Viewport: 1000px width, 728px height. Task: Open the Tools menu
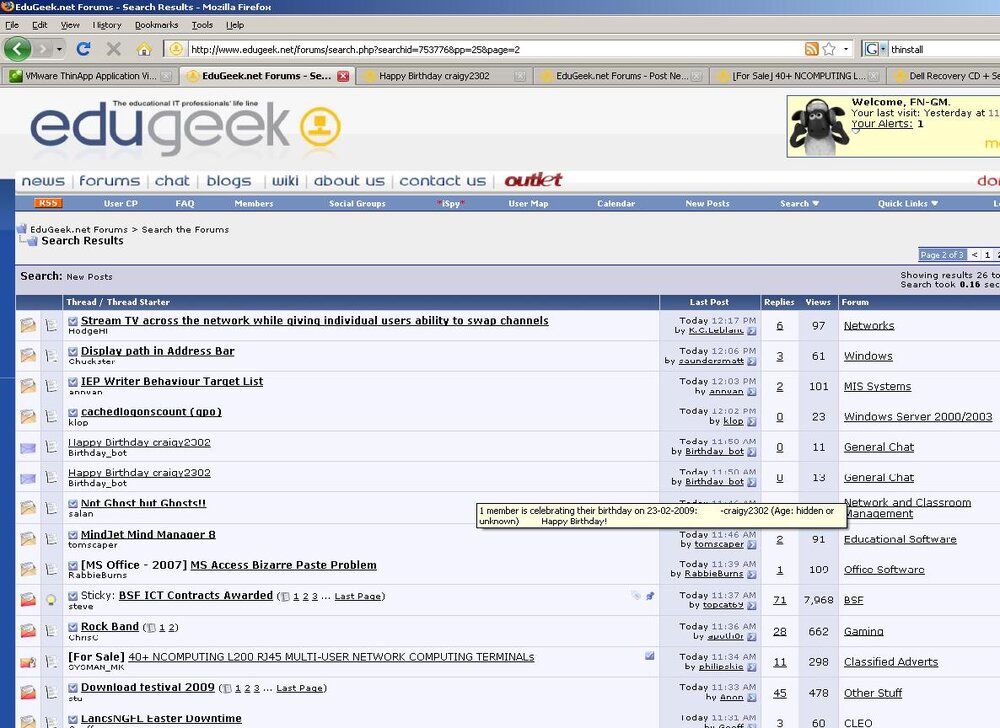click(202, 25)
